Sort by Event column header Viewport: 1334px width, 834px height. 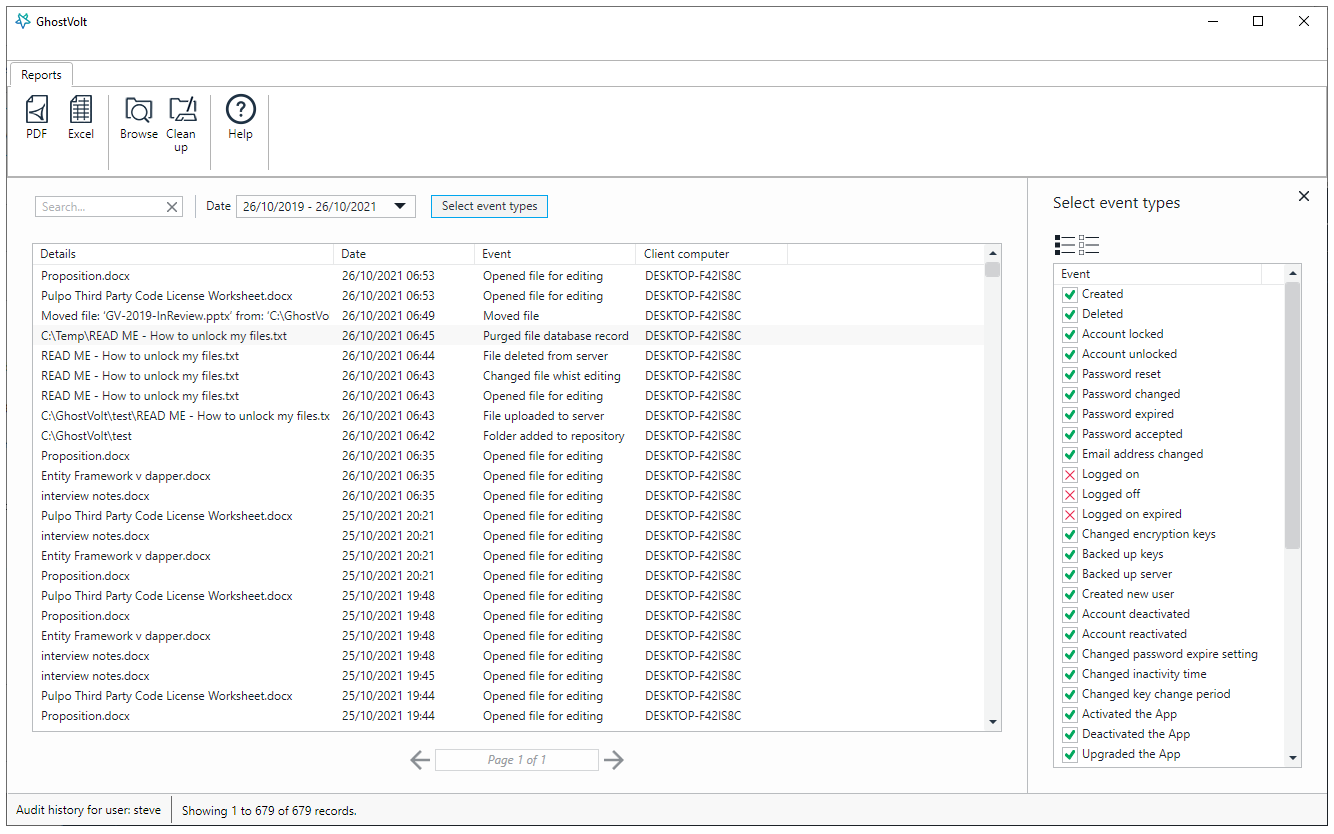pos(555,254)
